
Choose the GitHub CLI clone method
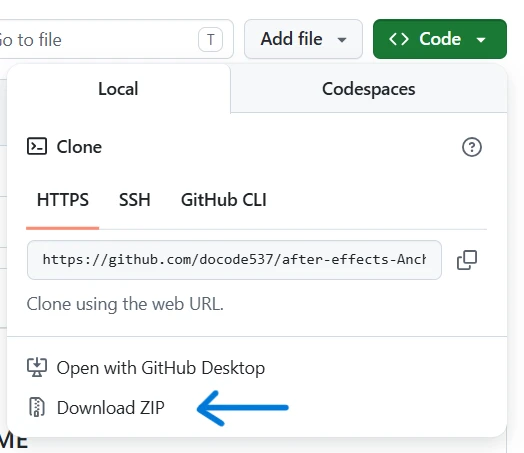pyautogui.click(x=224, y=200)
